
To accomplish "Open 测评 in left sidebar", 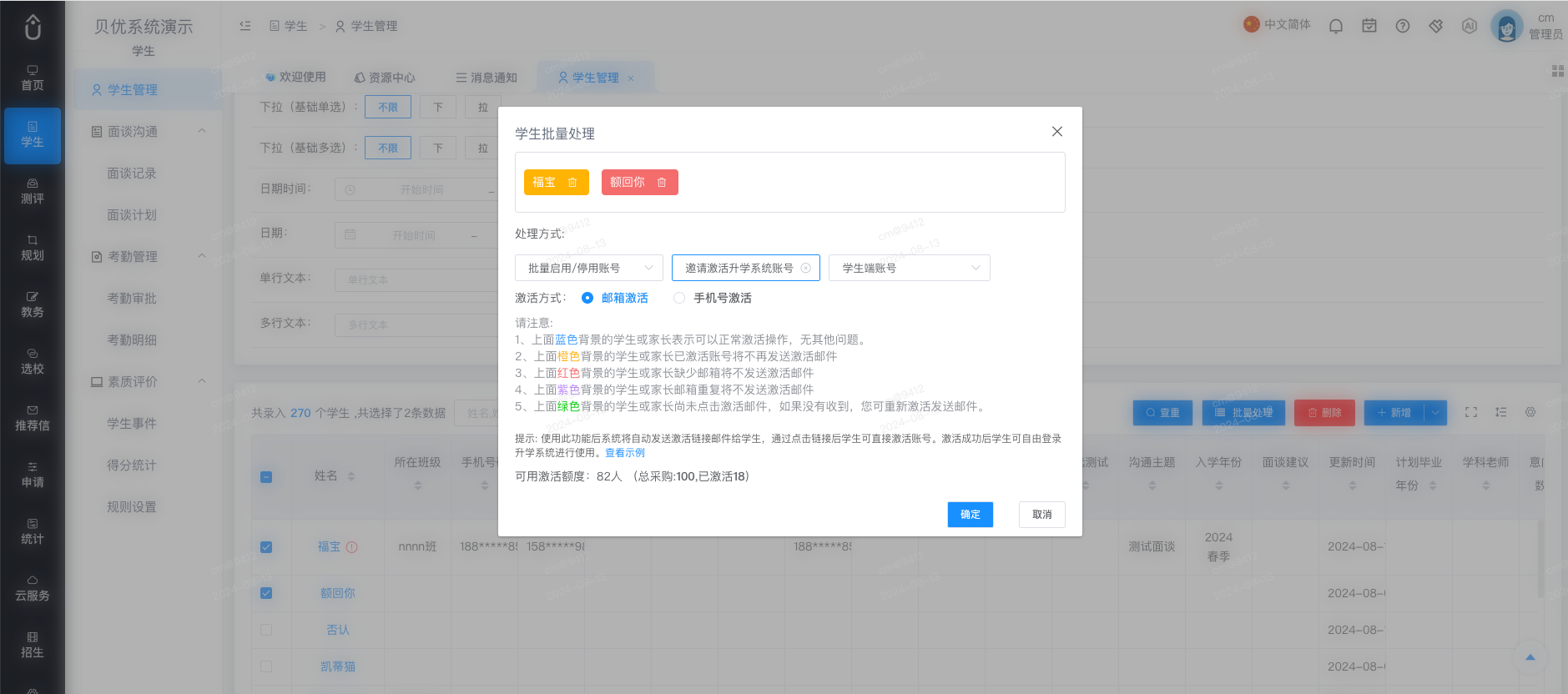I will coord(33,192).
